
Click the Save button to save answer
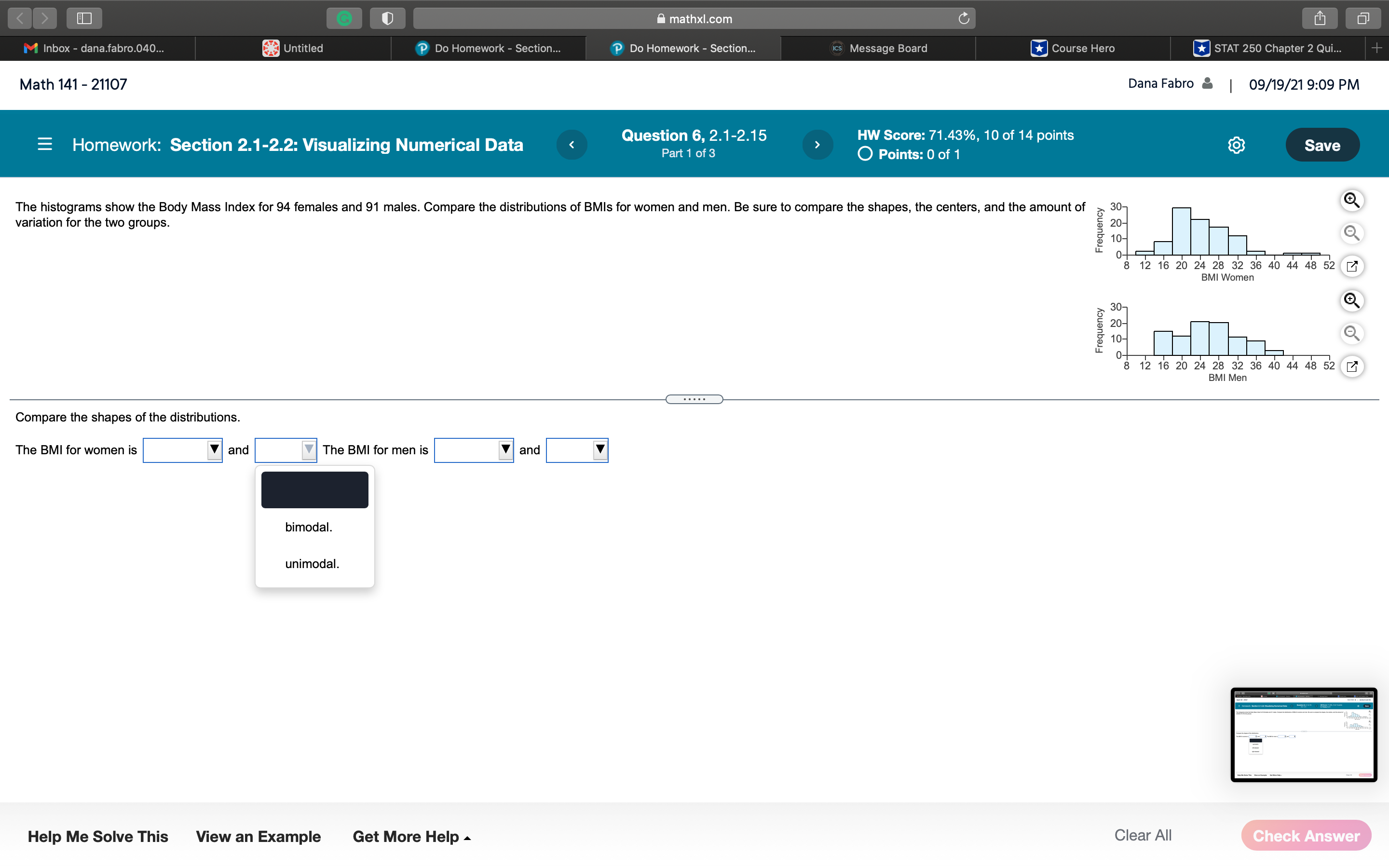point(1321,145)
